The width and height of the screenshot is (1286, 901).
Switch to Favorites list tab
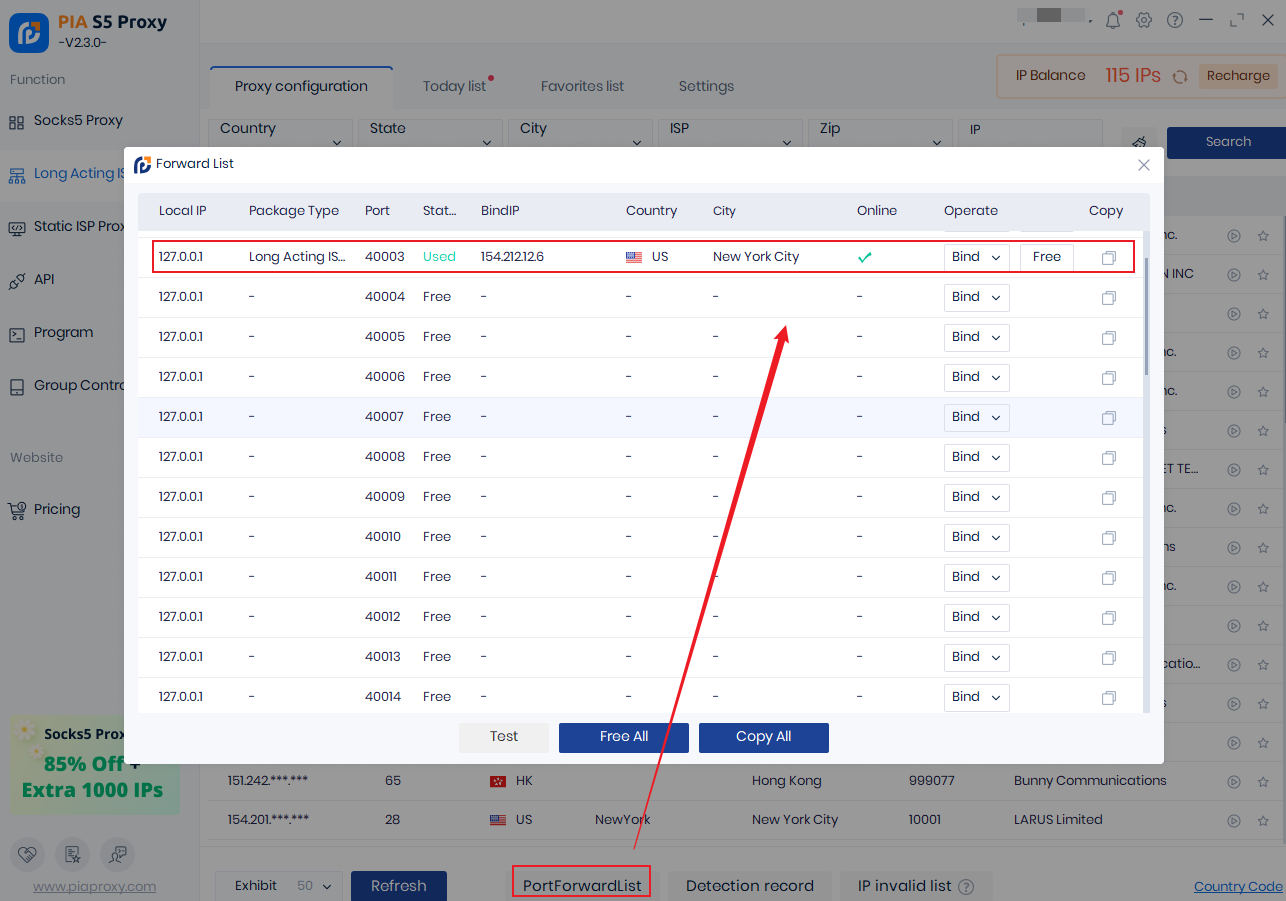[x=582, y=87]
